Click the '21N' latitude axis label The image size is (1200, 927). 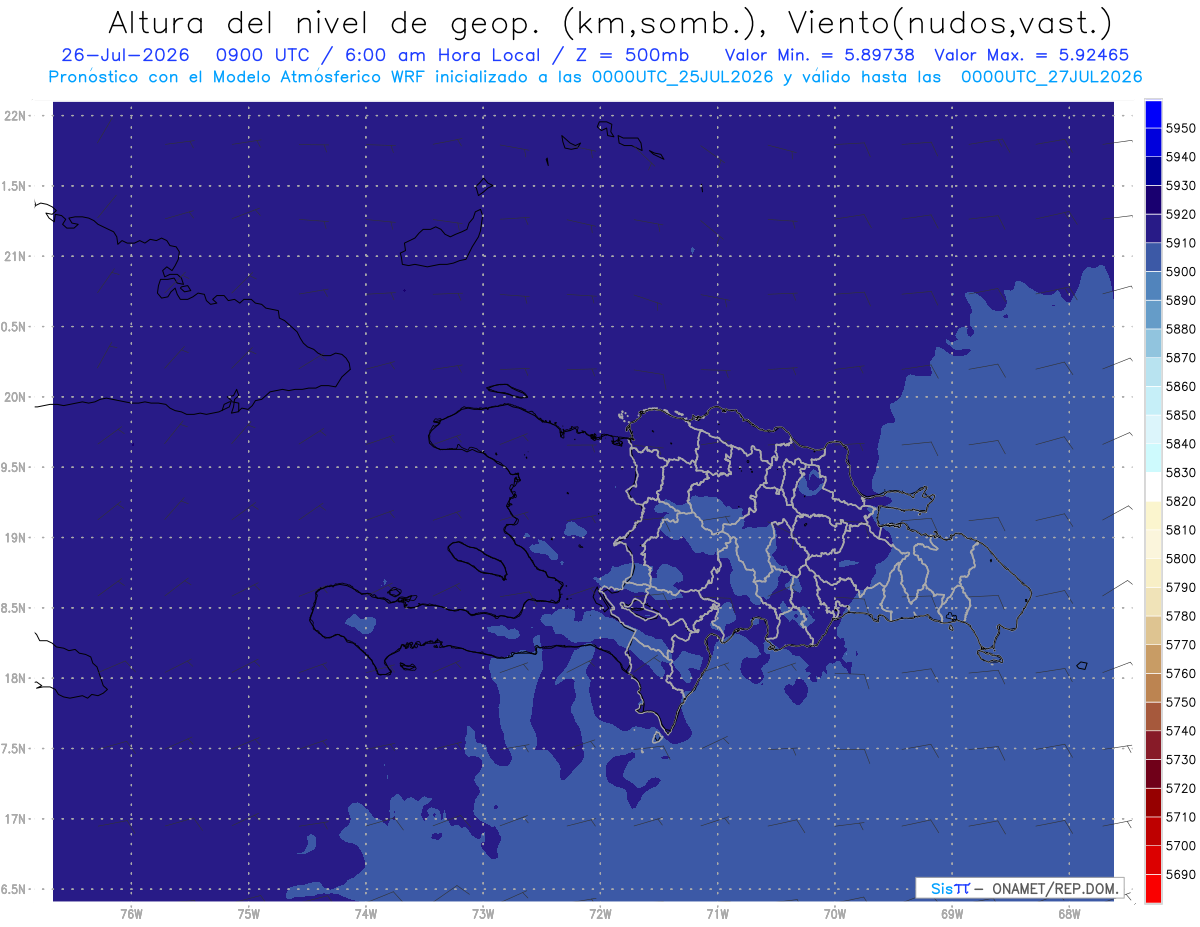pos(14,256)
